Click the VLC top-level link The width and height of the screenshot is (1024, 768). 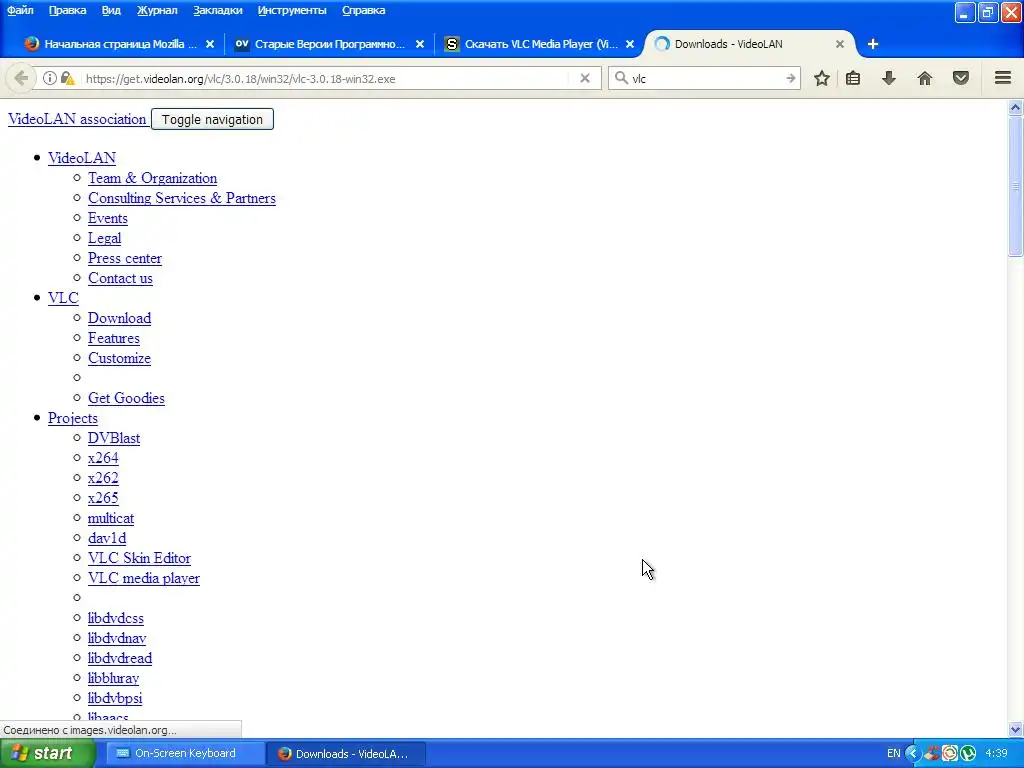63,298
